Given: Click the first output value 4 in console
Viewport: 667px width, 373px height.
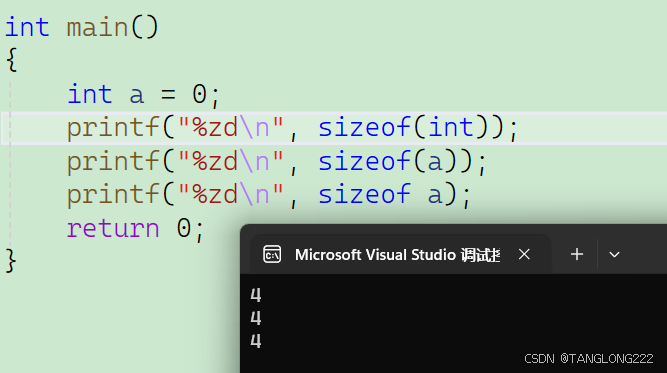Looking at the screenshot, I should click(256, 295).
